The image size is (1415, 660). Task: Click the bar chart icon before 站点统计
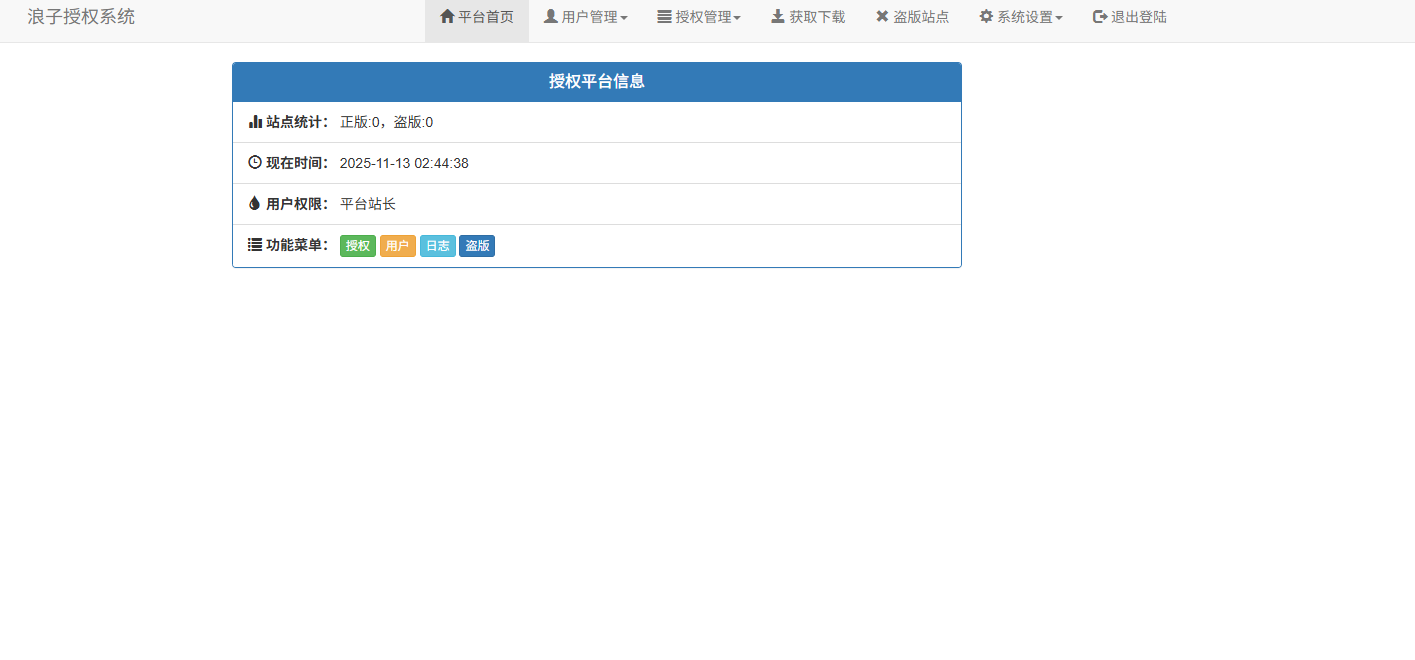255,121
